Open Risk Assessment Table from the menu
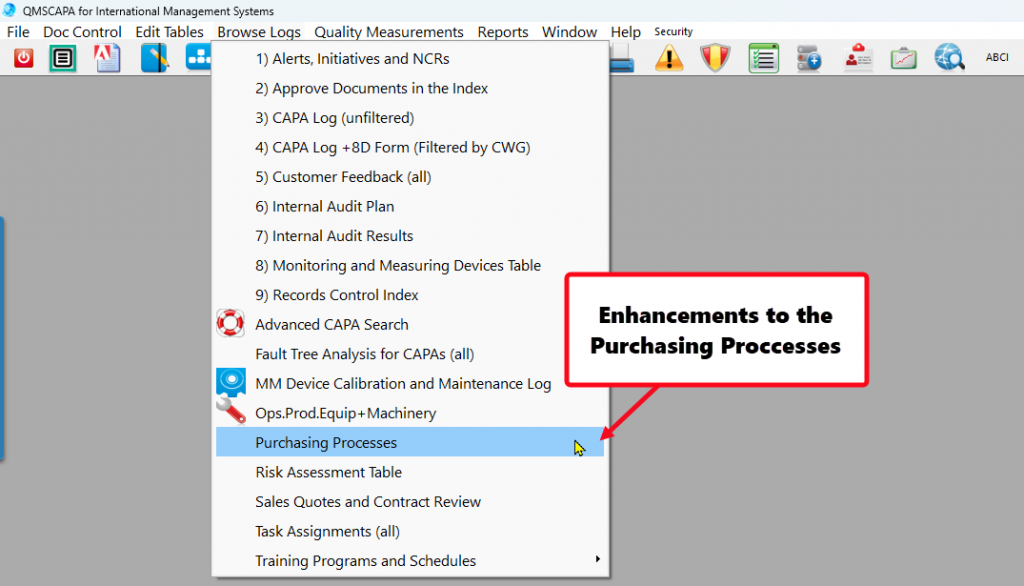Image resolution: width=1024 pixels, height=586 pixels. pos(328,472)
